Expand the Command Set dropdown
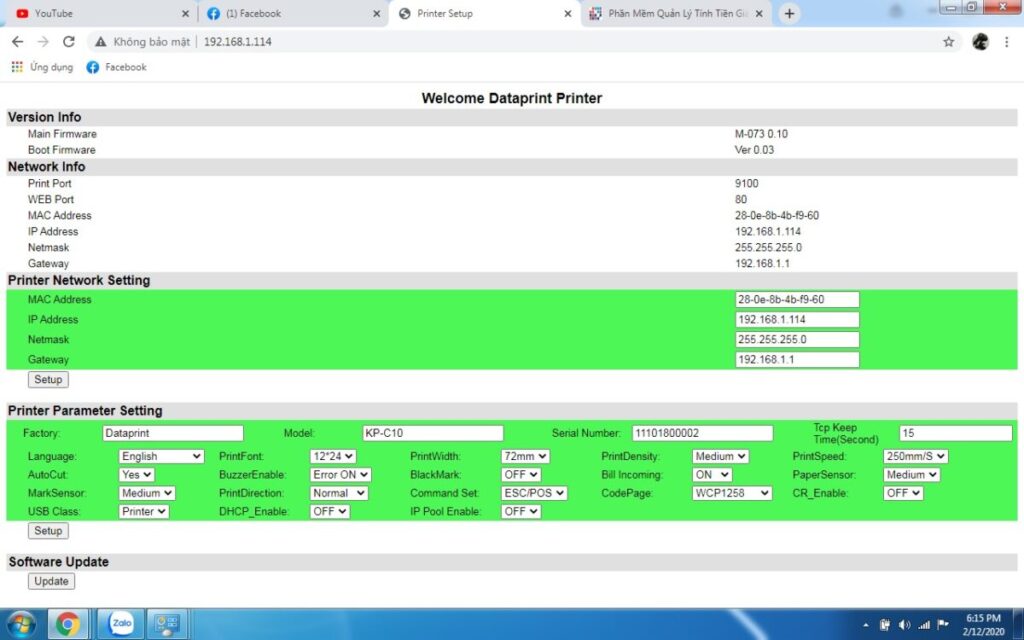The width and height of the screenshot is (1024, 640). point(534,493)
